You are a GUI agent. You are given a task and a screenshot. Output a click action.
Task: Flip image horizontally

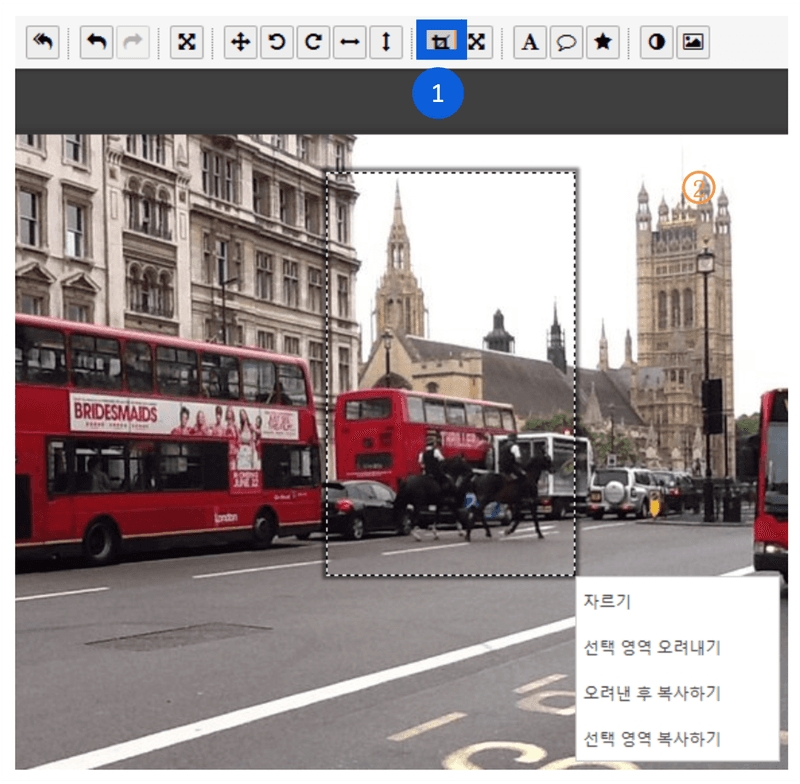click(349, 42)
